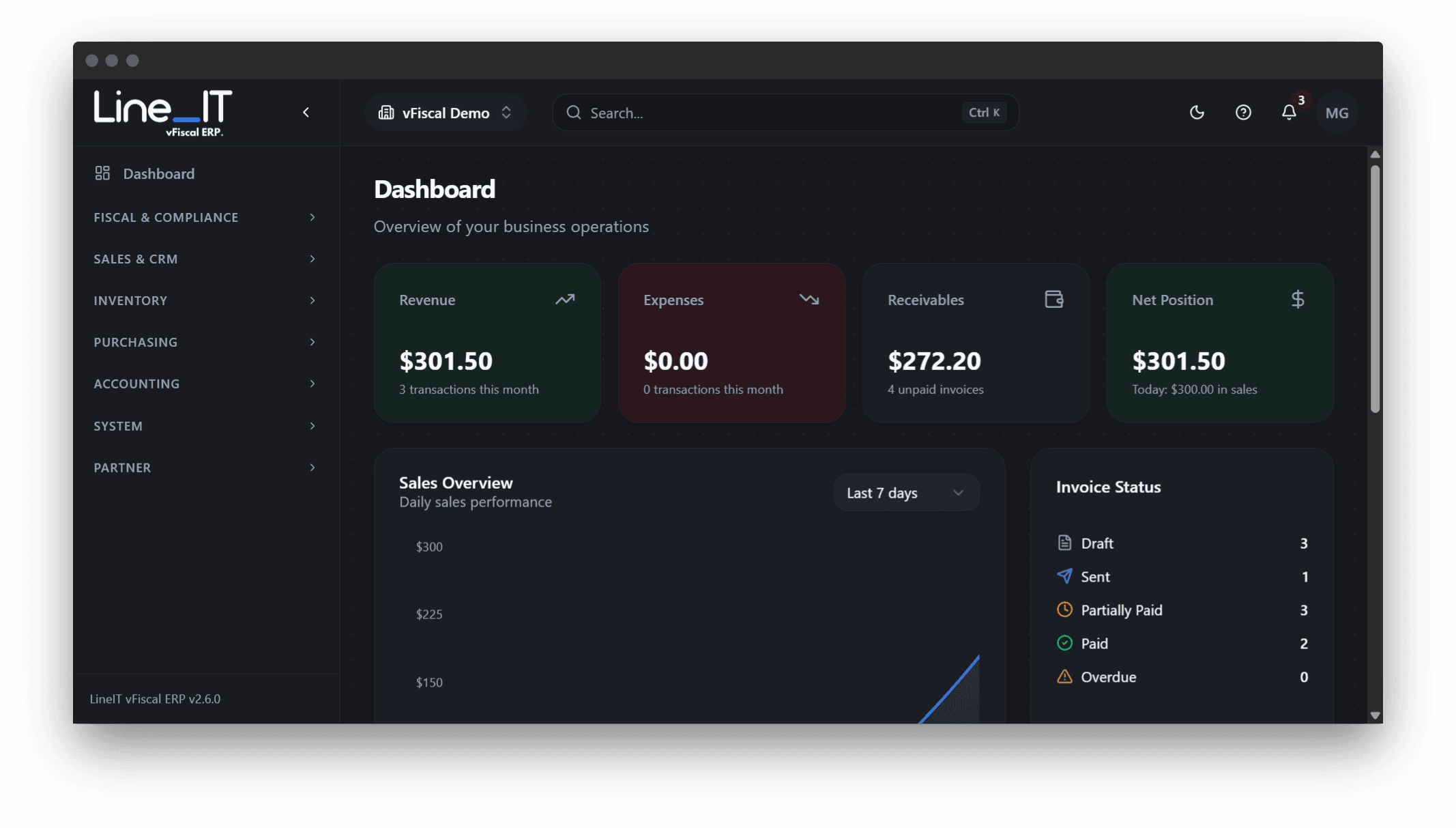Click the Dashboard grid icon in sidebar

click(102, 173)
